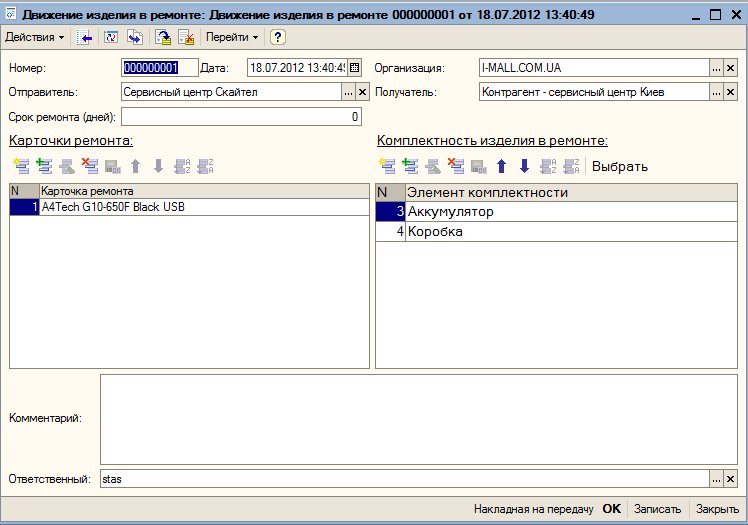
Task: Clear the Отправитель field with X button
Action: [x=363, y=92]
